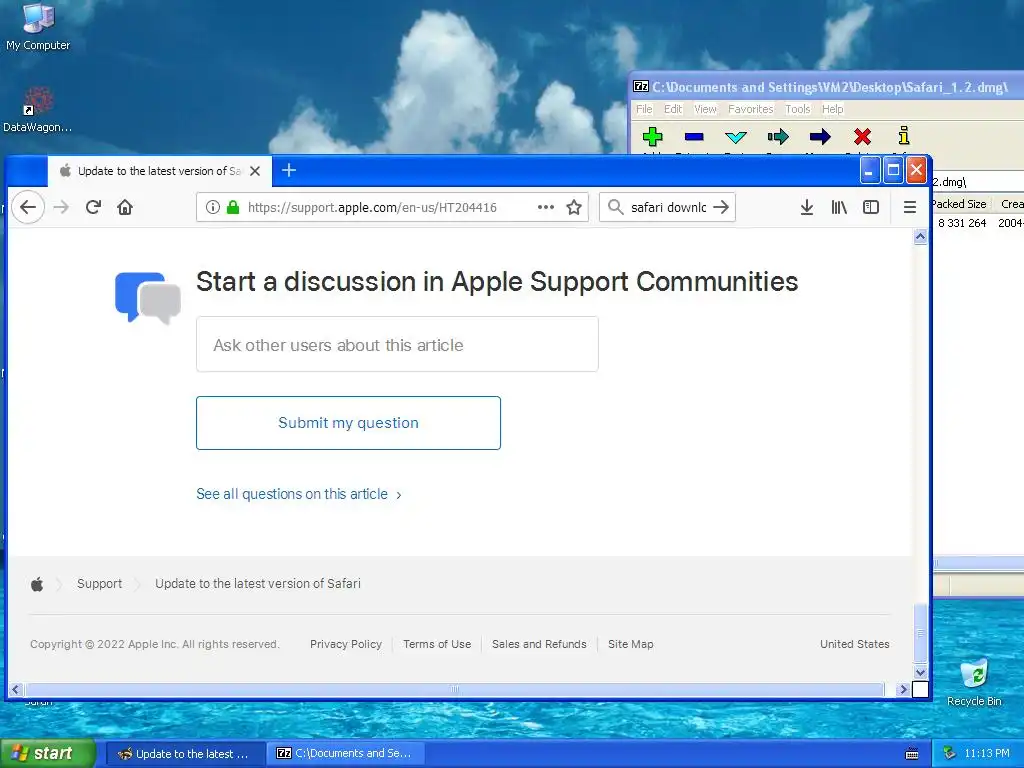This screenshot has width=1024, height=768.
Task: Select the Update to the latest version tab
Action: (x=159, y=171)
